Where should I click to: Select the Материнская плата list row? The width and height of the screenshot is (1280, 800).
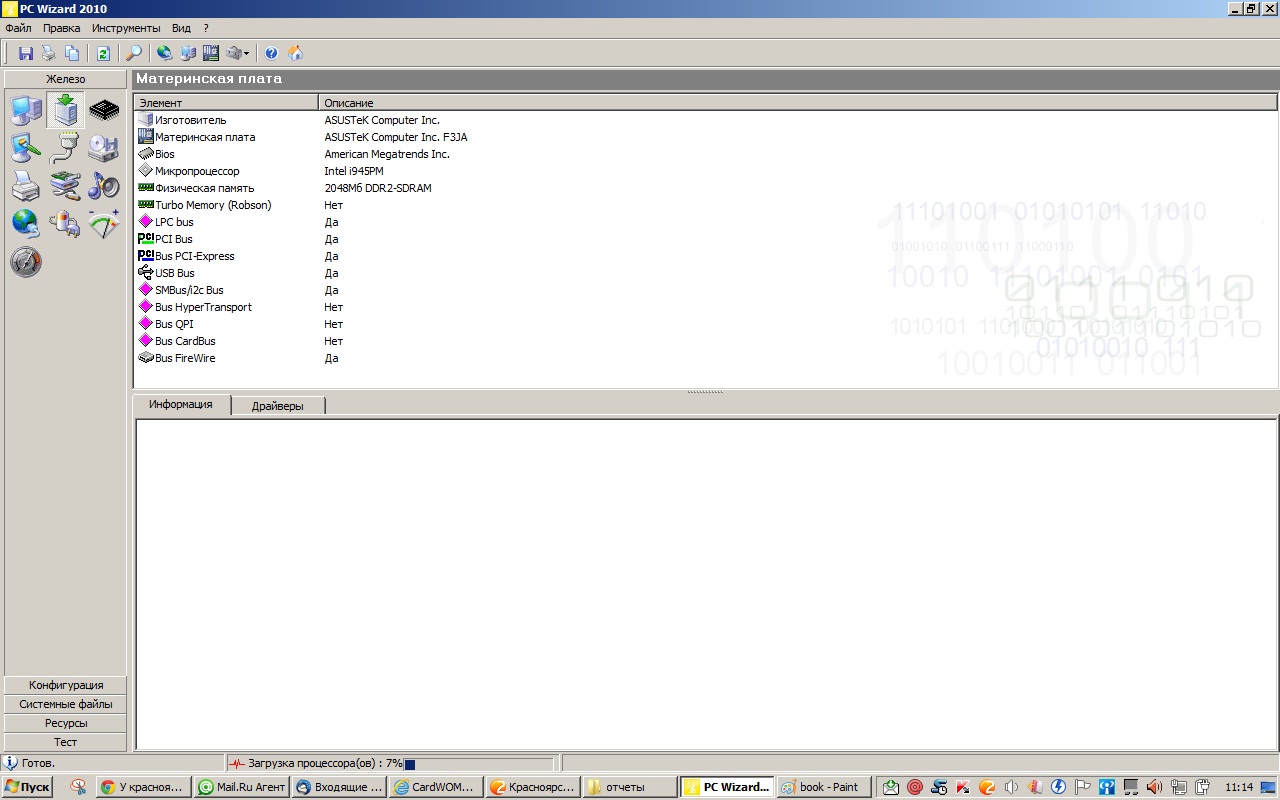pyautogui.click(x=705, y=137)
